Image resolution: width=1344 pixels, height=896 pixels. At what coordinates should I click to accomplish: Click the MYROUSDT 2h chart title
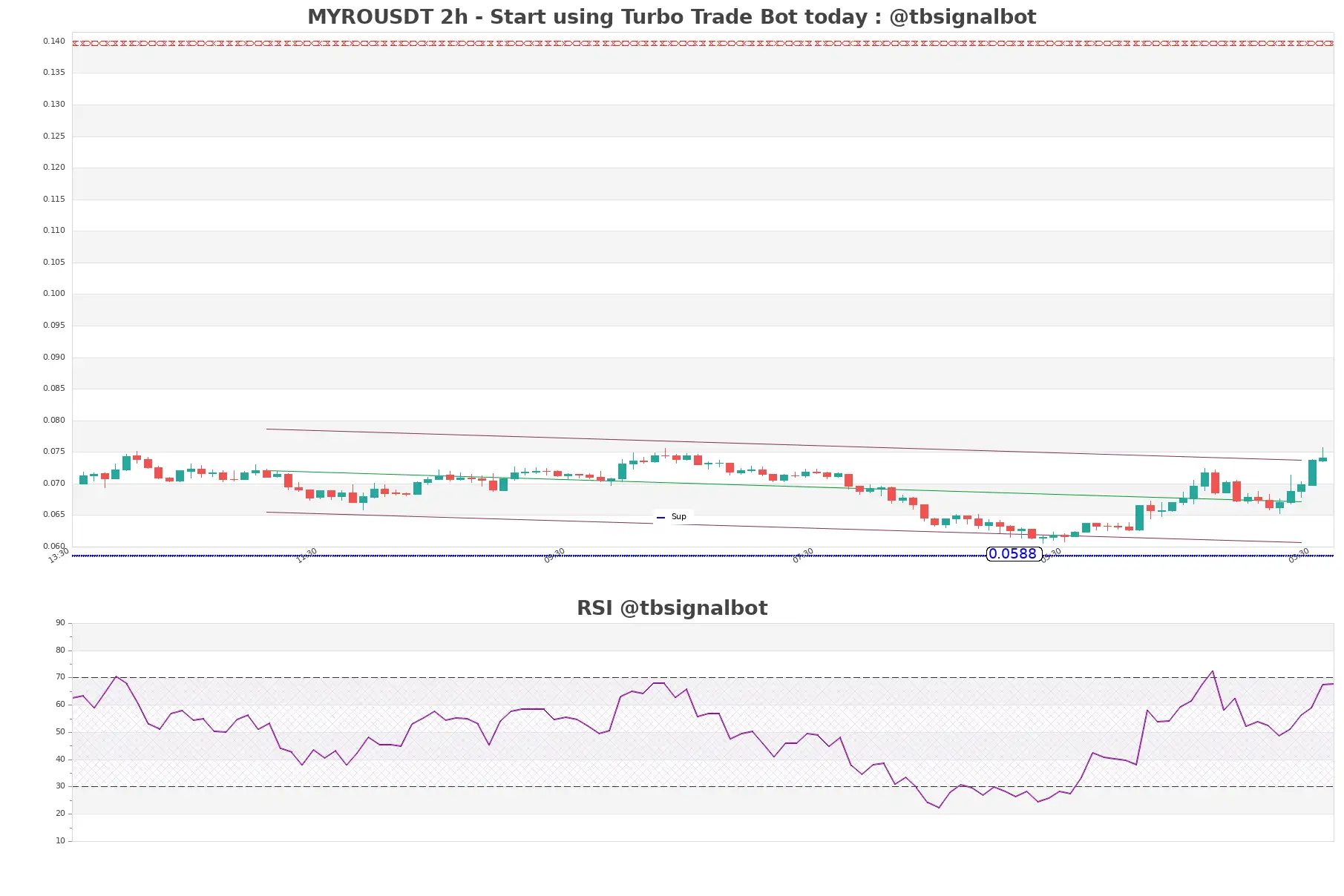672,17
